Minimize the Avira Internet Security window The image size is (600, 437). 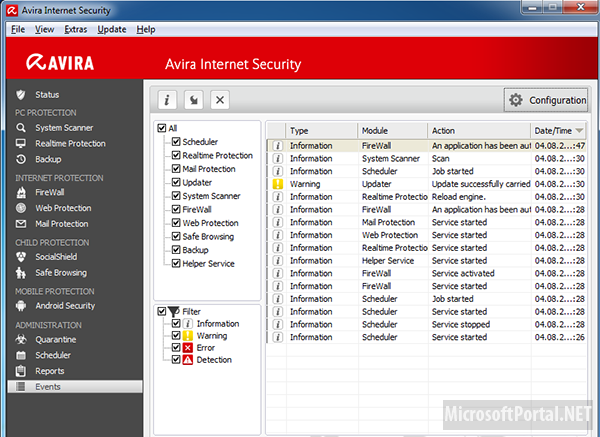[532, 7]
